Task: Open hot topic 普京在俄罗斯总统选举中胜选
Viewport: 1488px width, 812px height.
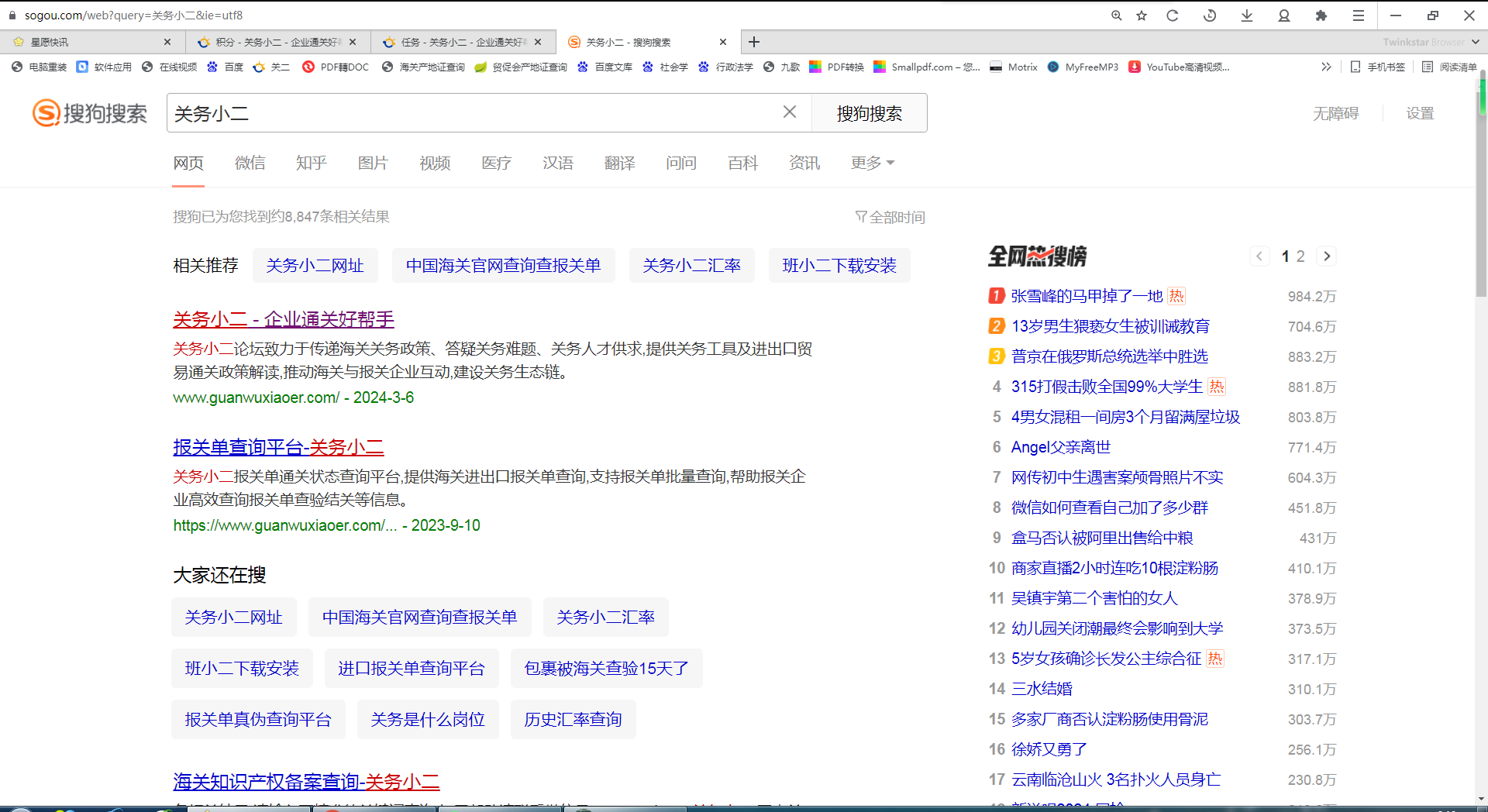Action: (x=1110, y=356)
